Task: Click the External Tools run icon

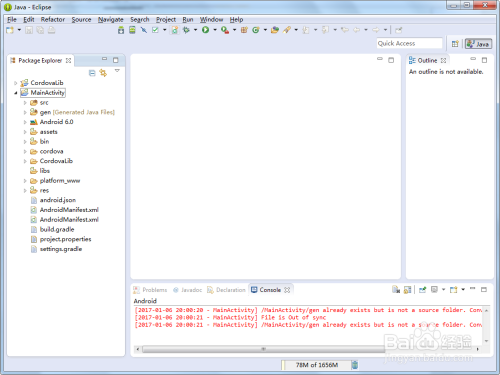Action: 225,30
